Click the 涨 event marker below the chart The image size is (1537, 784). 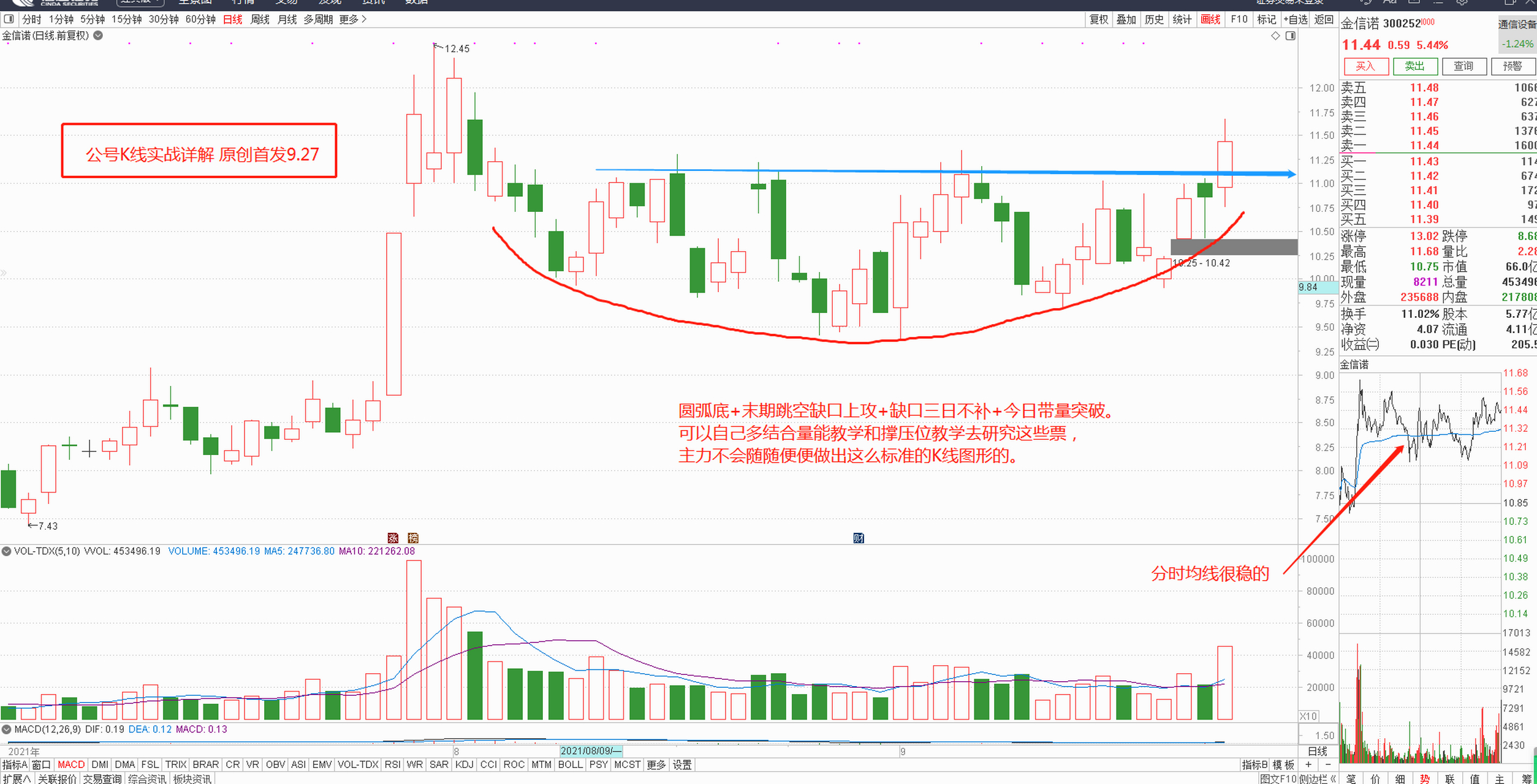tap(393, 538)
